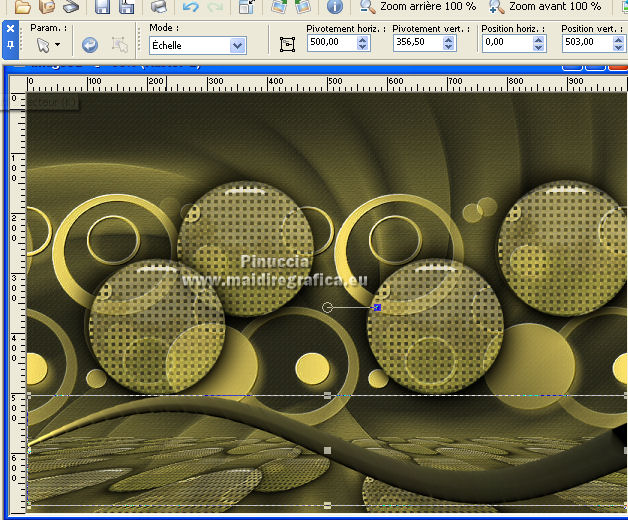
Task: Close the tool options palette
Action: tap(10, 28)
